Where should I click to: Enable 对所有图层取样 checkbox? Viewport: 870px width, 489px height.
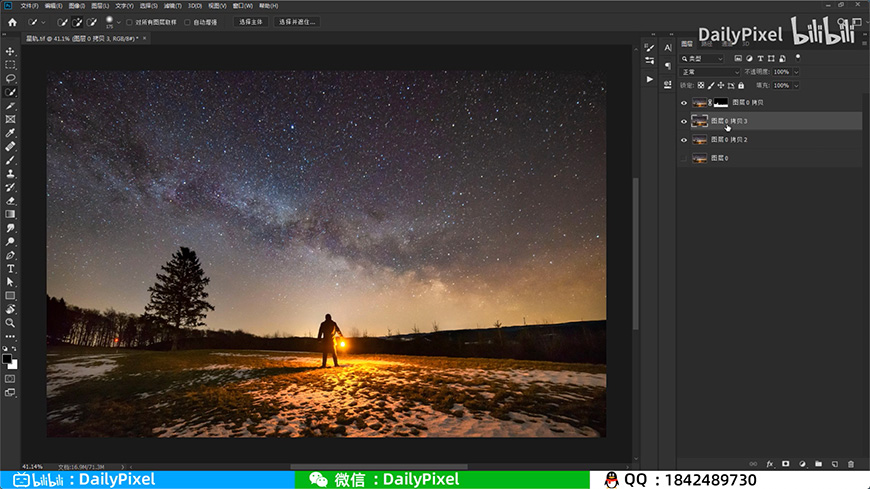129,22
